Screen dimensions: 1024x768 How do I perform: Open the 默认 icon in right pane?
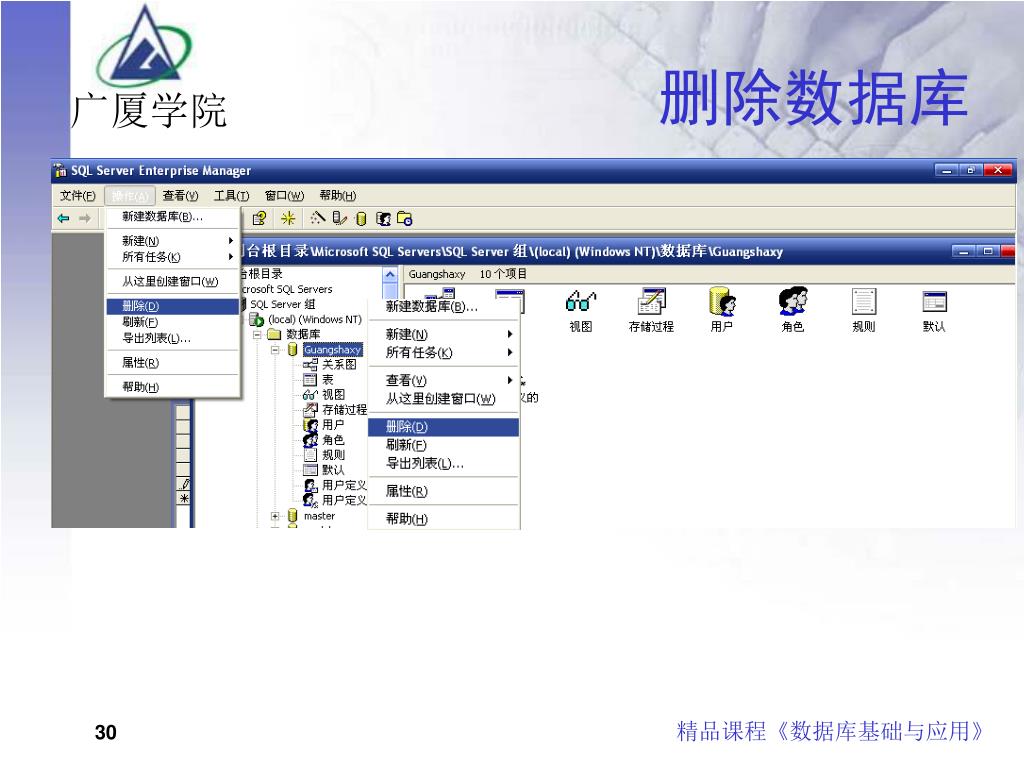tap(935, 311)
